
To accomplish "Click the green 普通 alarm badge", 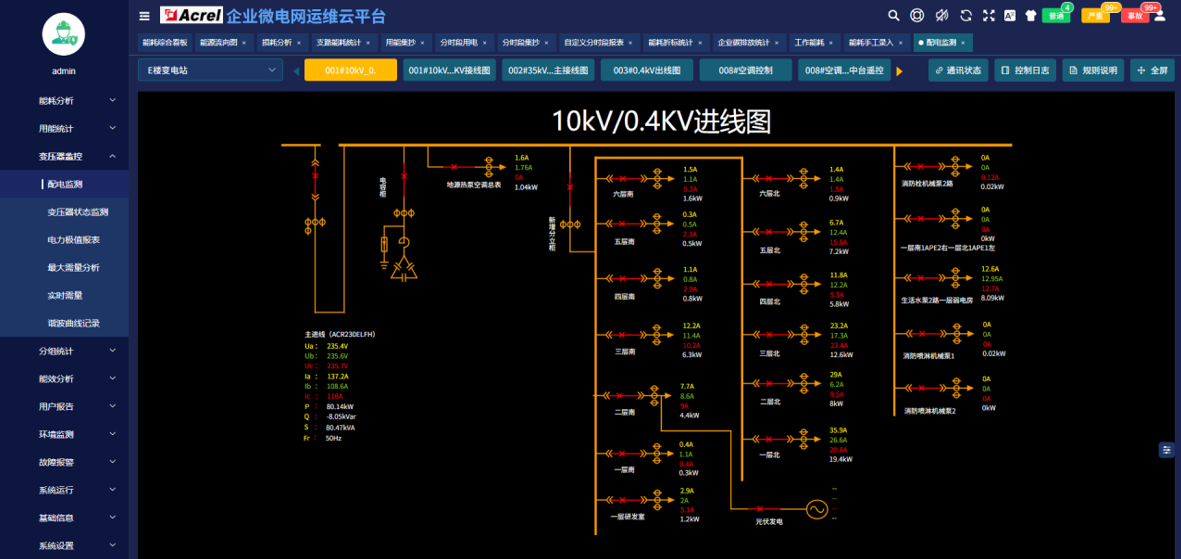I will coord(1055,16).
